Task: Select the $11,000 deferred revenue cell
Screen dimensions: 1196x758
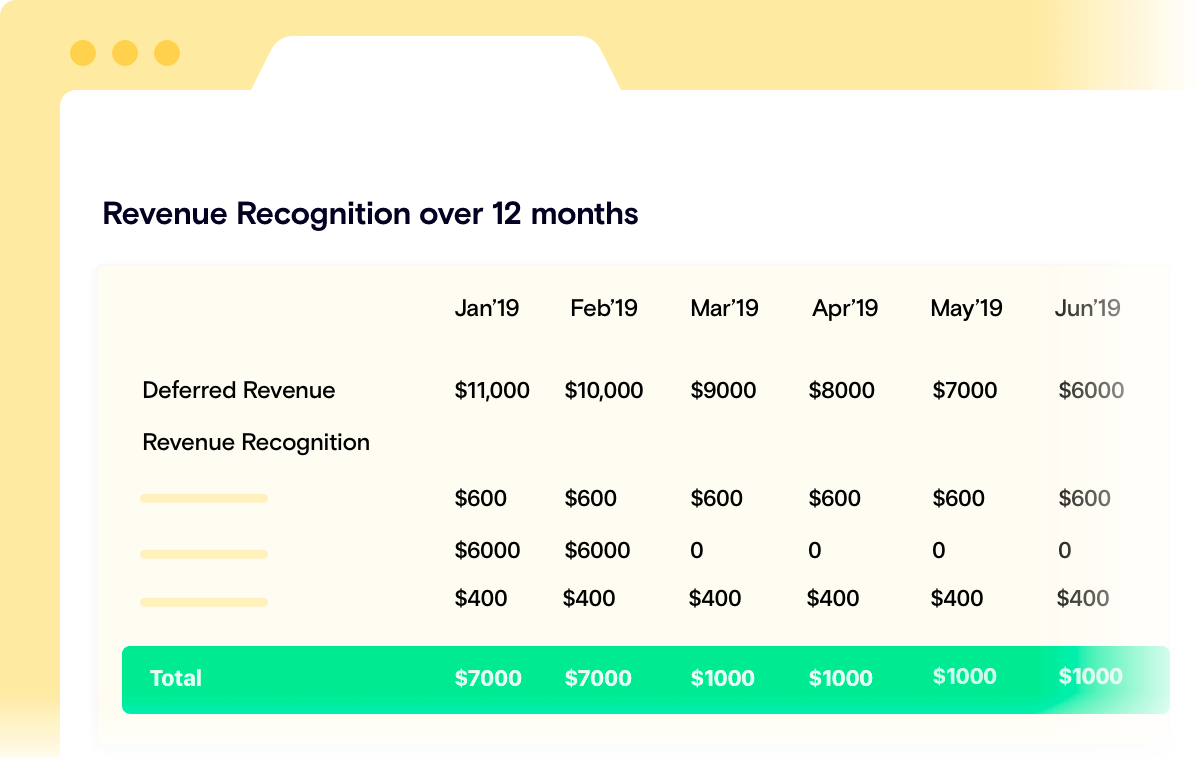Action: [x=492, y=390]
